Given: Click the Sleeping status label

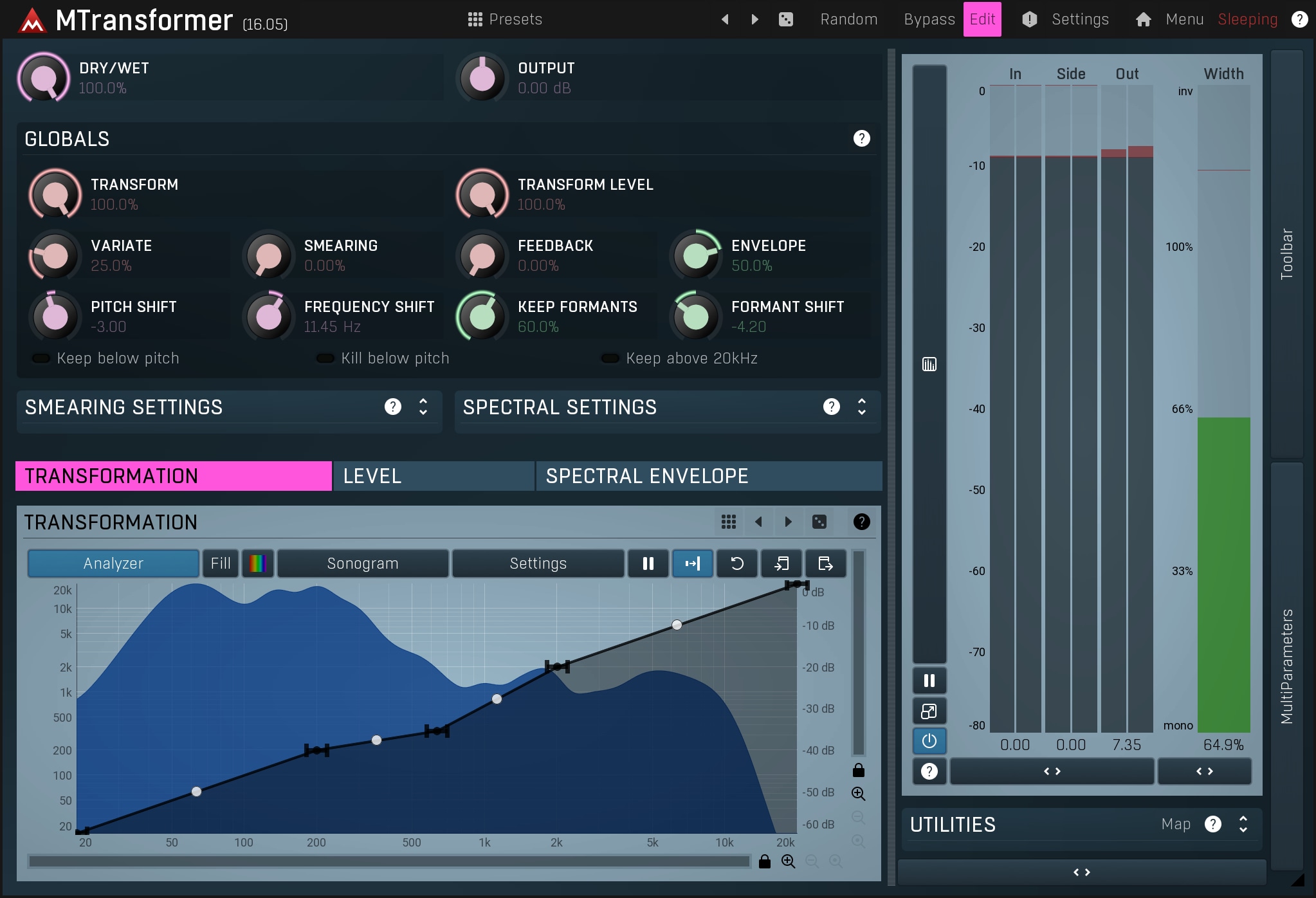Looking at the screenshot, I should [1247, 19].
